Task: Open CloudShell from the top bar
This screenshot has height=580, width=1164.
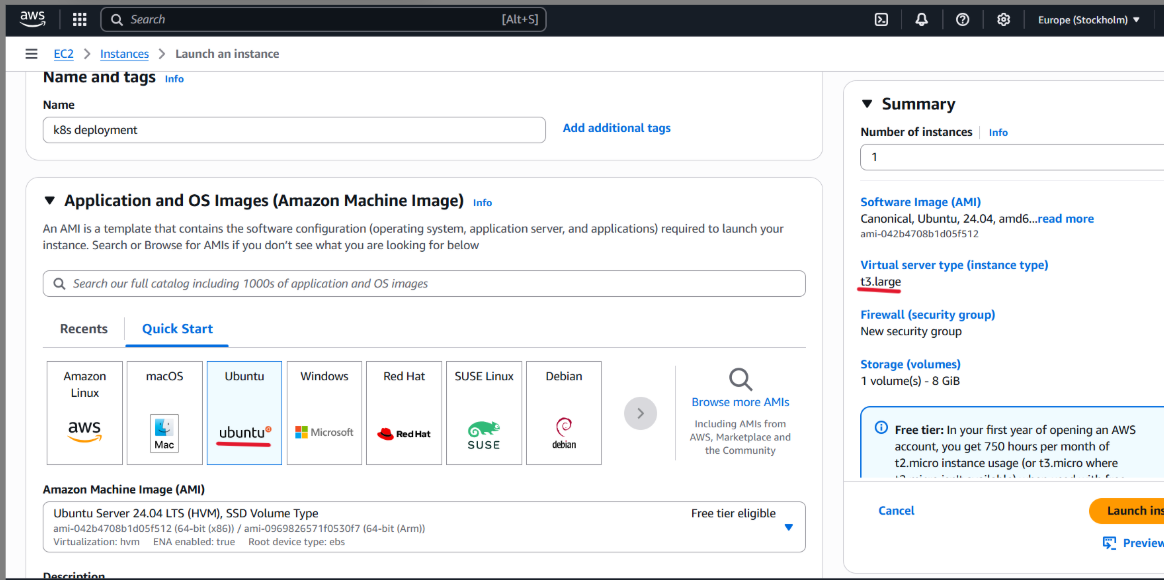Action: click(x=880, y=19)
